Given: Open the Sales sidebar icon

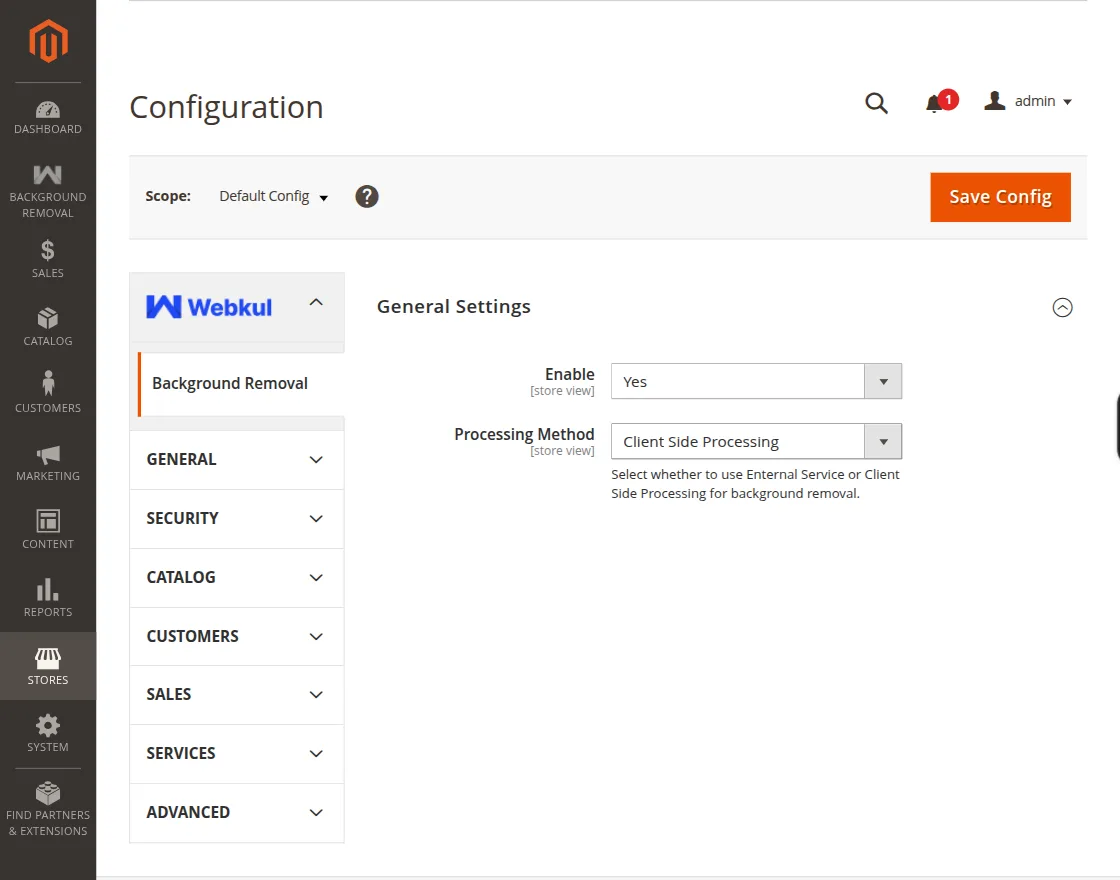Looking at the screenshot, I should pos(47,258).
